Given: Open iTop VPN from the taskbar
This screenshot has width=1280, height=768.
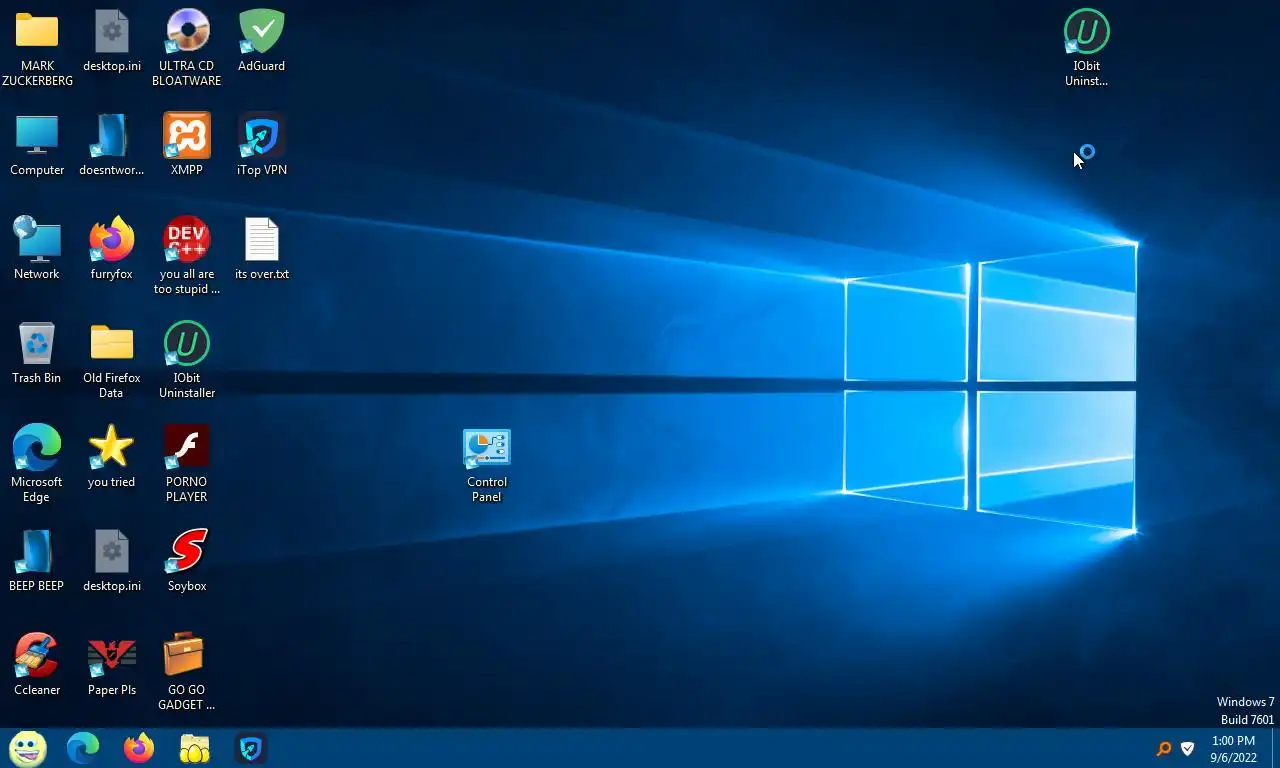Looking at the screenshot, I should pos(251,748).
